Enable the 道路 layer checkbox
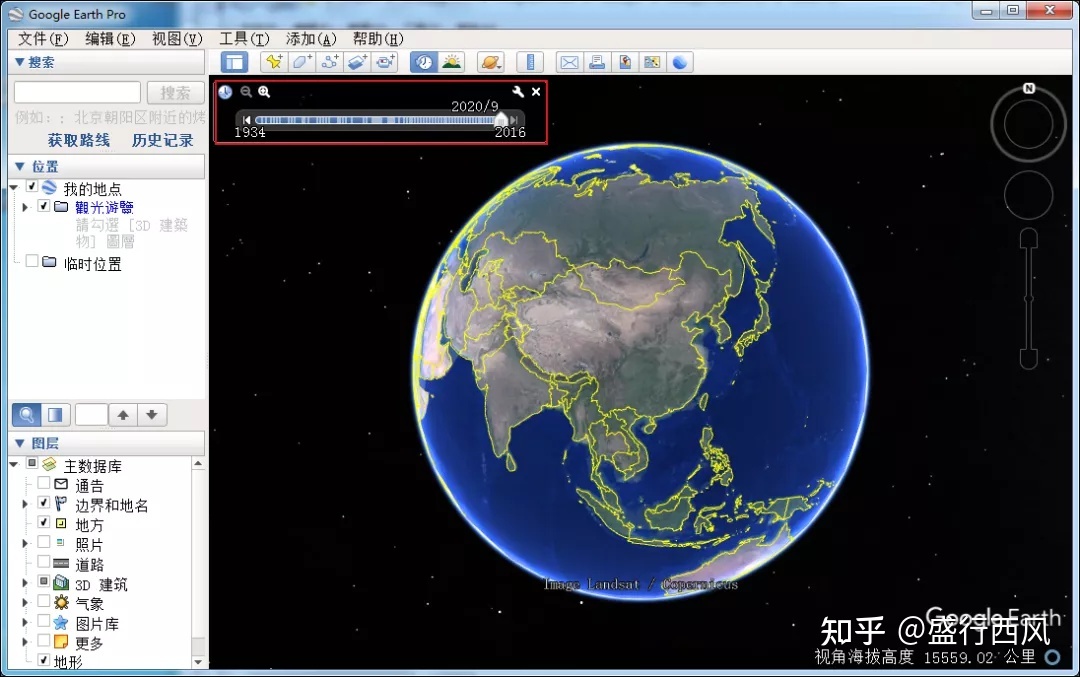Screen dimensions: 1080x677 [43, 562]
